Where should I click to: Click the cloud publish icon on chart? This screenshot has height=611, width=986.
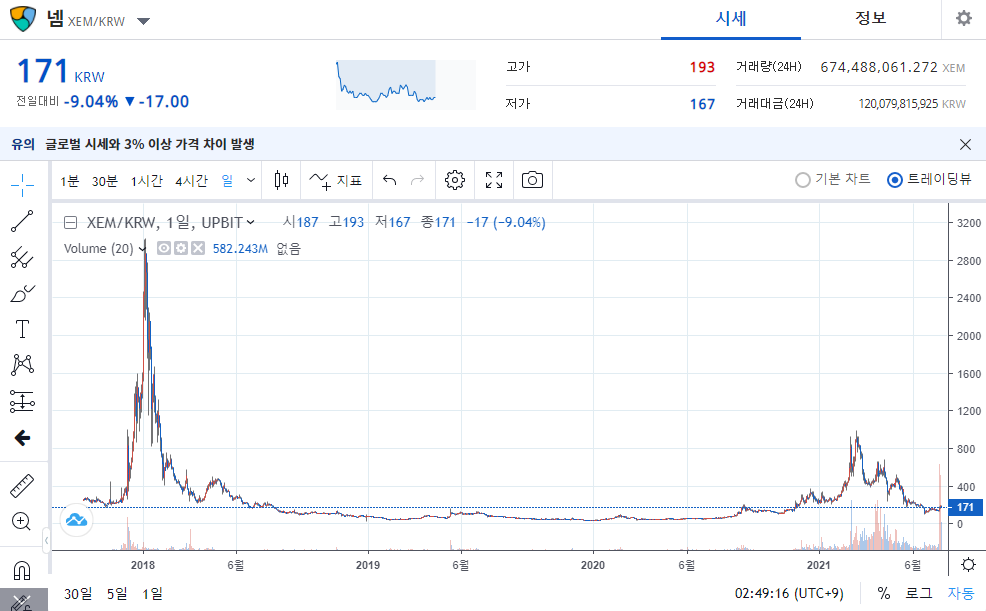(x=77, y=520)
